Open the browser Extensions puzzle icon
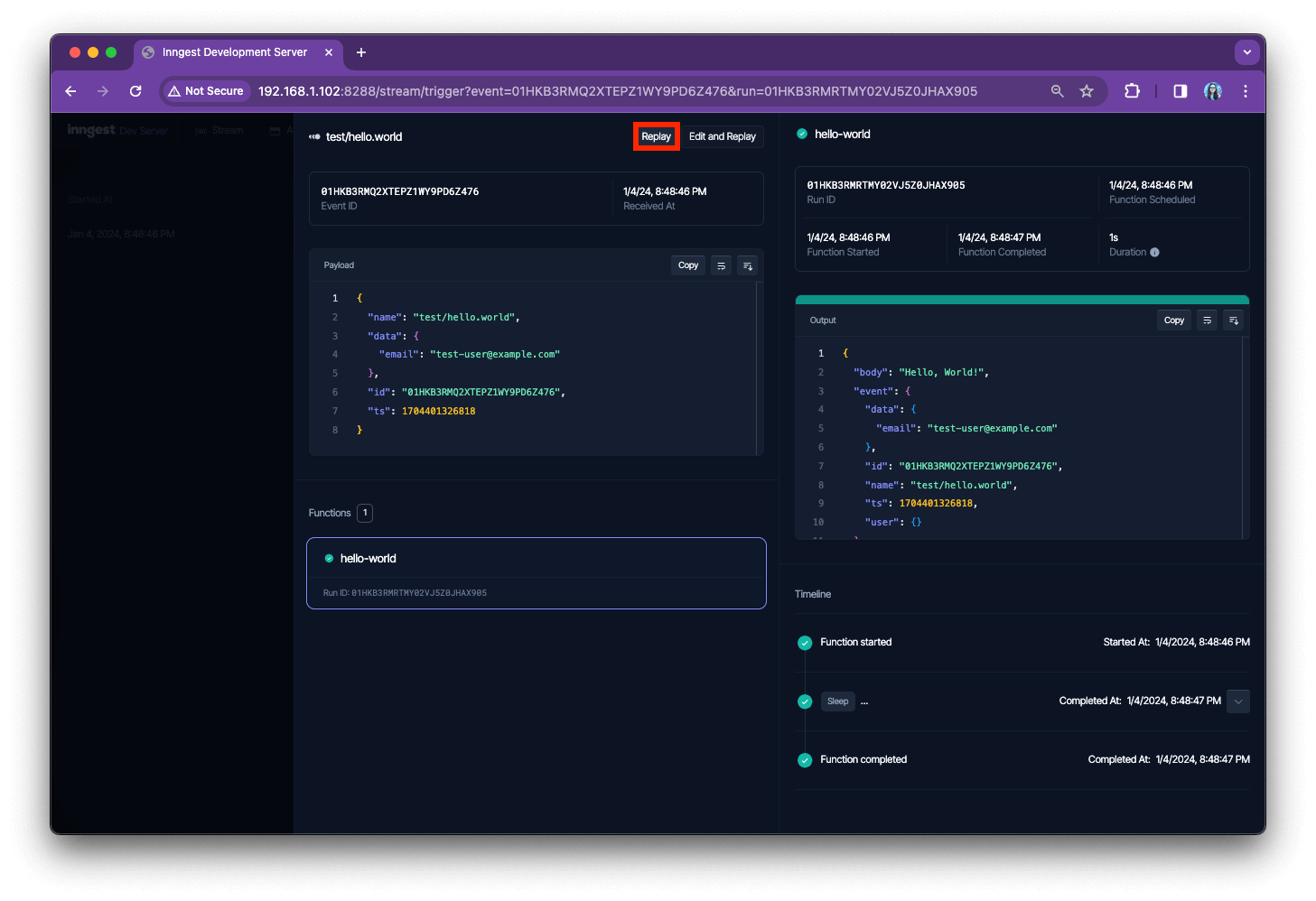1316x901 pixels. coord(1132,91)
